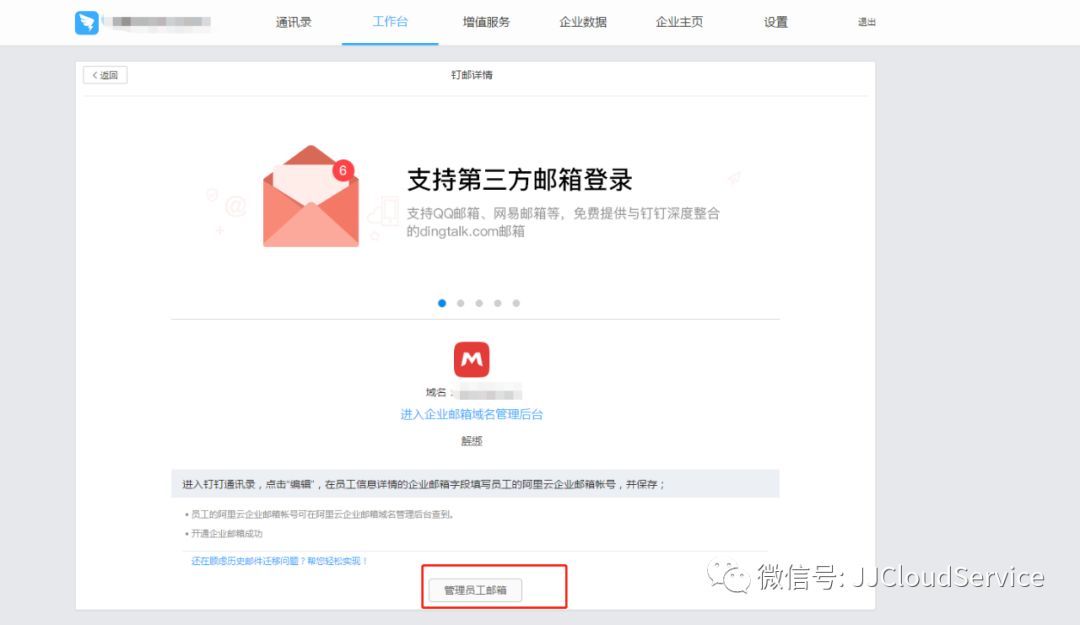
Task: Open the 企业主页 tab
Action: click(x=679, y=22)
